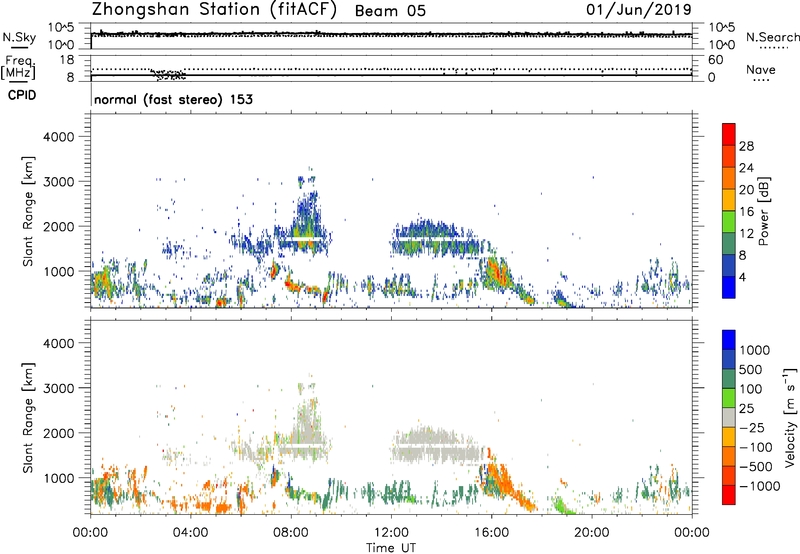800x554 pixels.
Task: Click the "Nave" legend label
Action: [x=761, y=70]
